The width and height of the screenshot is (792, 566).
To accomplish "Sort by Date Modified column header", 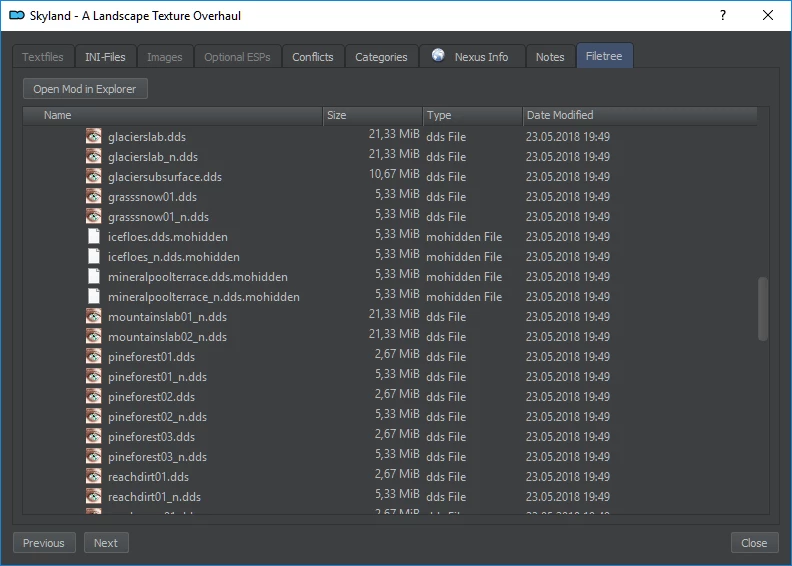I will pyautogui.click(x=640, y=115).
